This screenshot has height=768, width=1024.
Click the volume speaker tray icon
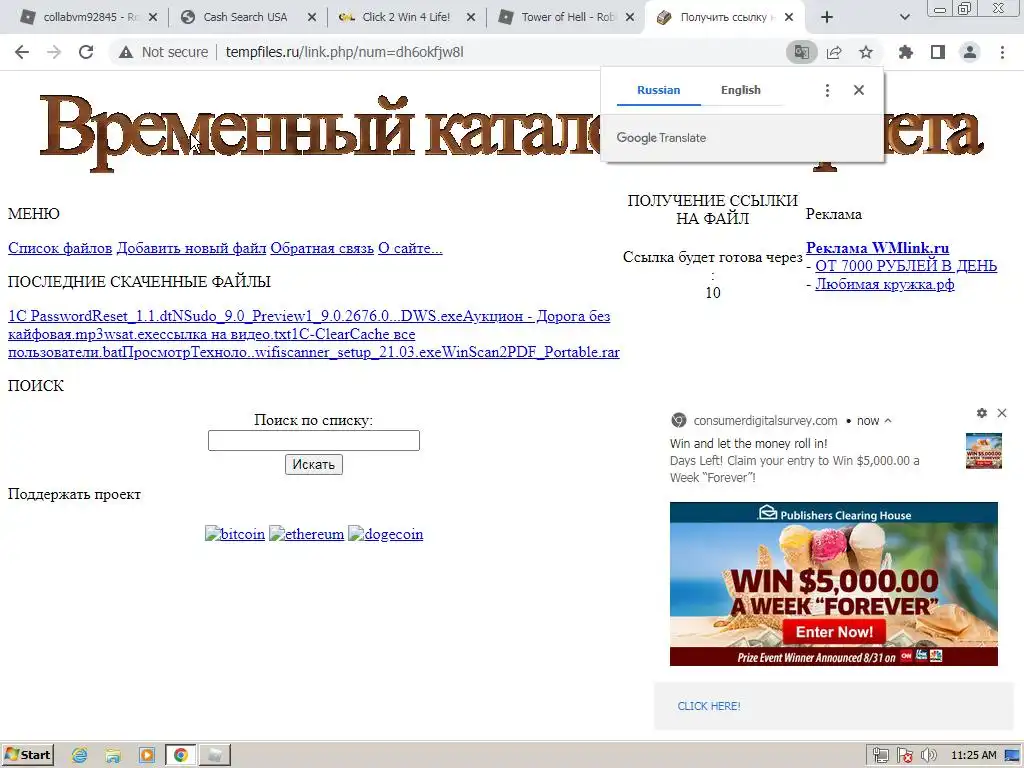pos(928,756)
